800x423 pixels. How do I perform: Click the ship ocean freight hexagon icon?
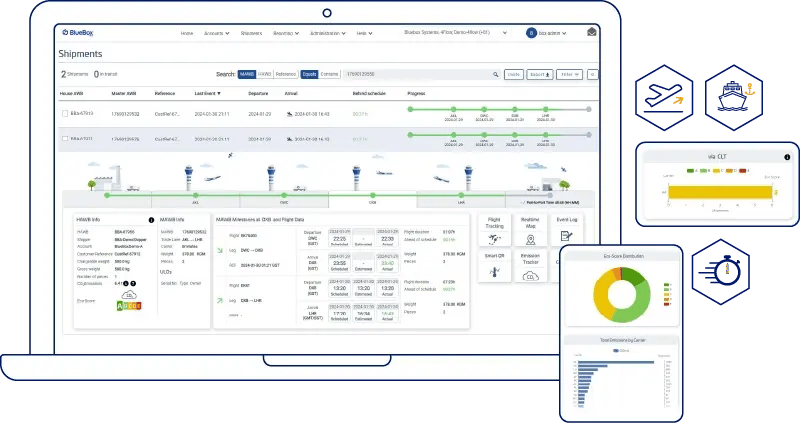(734, 97)
